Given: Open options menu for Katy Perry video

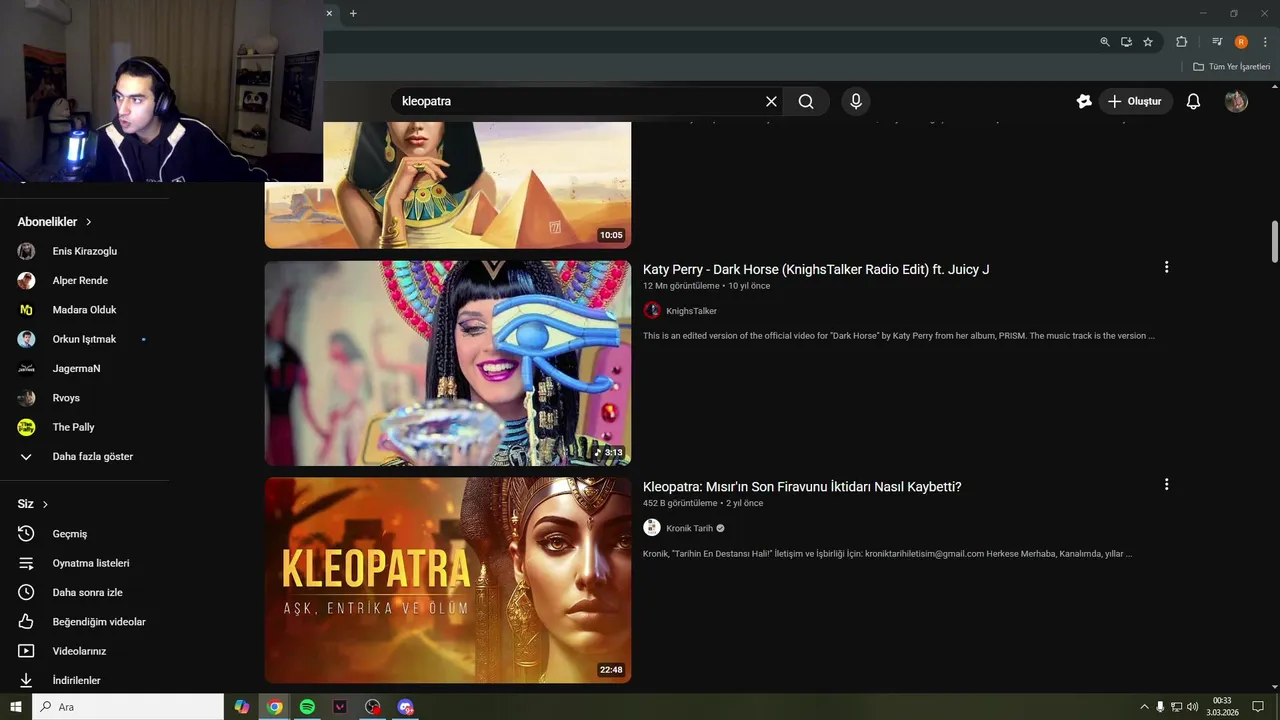Looking at the screenshot, I should point(1166,267).
